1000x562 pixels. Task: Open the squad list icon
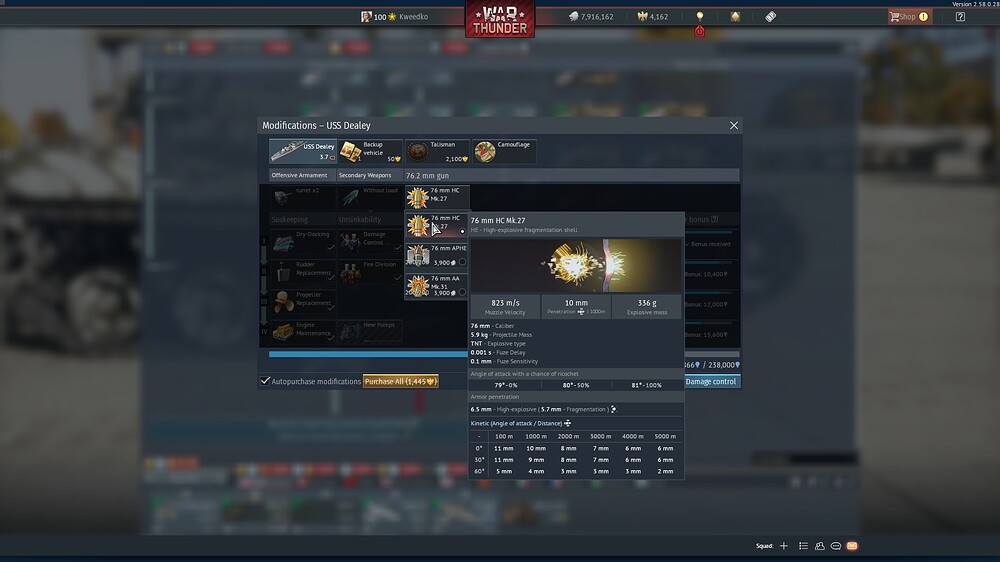pyautogui.click(x=804, y=546)
